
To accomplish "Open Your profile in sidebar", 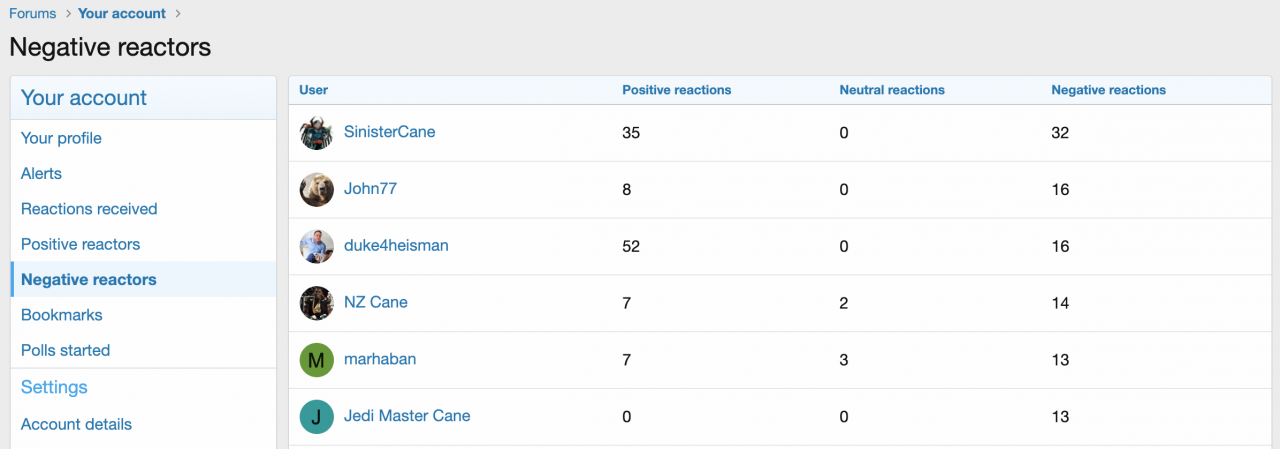I will 61,138.
